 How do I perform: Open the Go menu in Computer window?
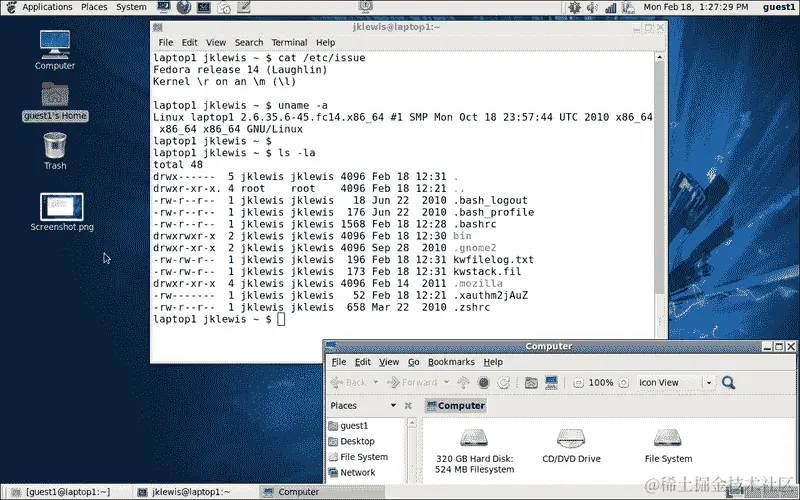[413, 362]
